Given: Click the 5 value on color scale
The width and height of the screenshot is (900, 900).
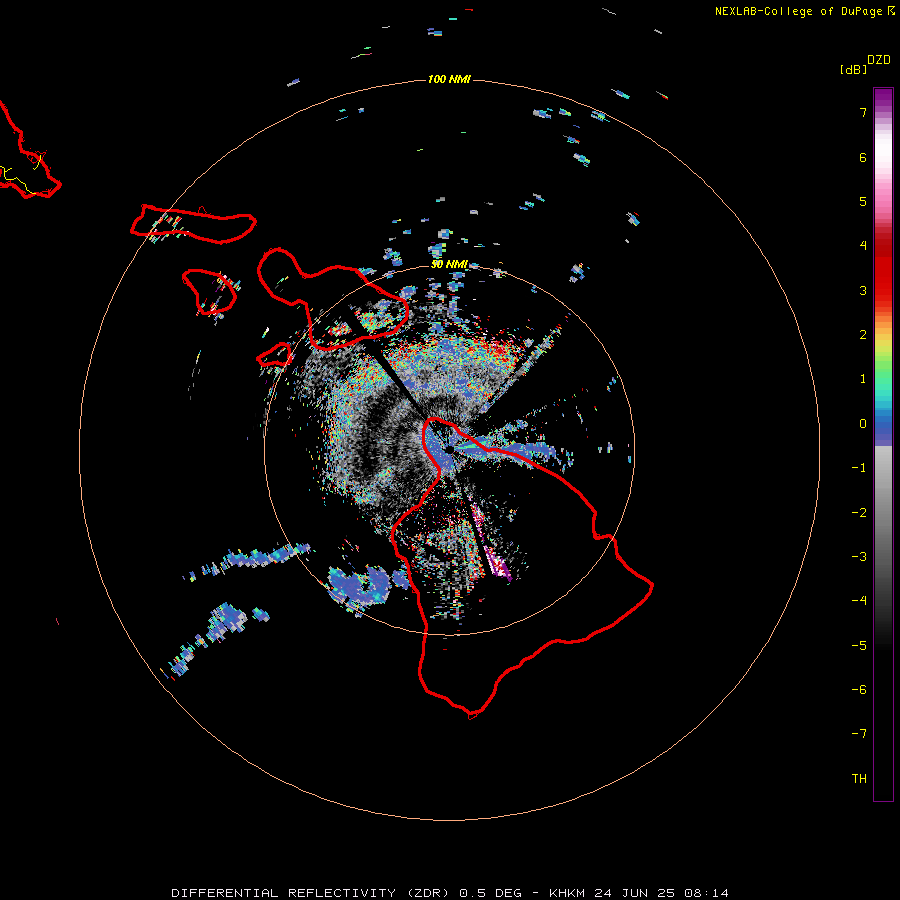Looking at the screenshot, I should pos(863,201).
